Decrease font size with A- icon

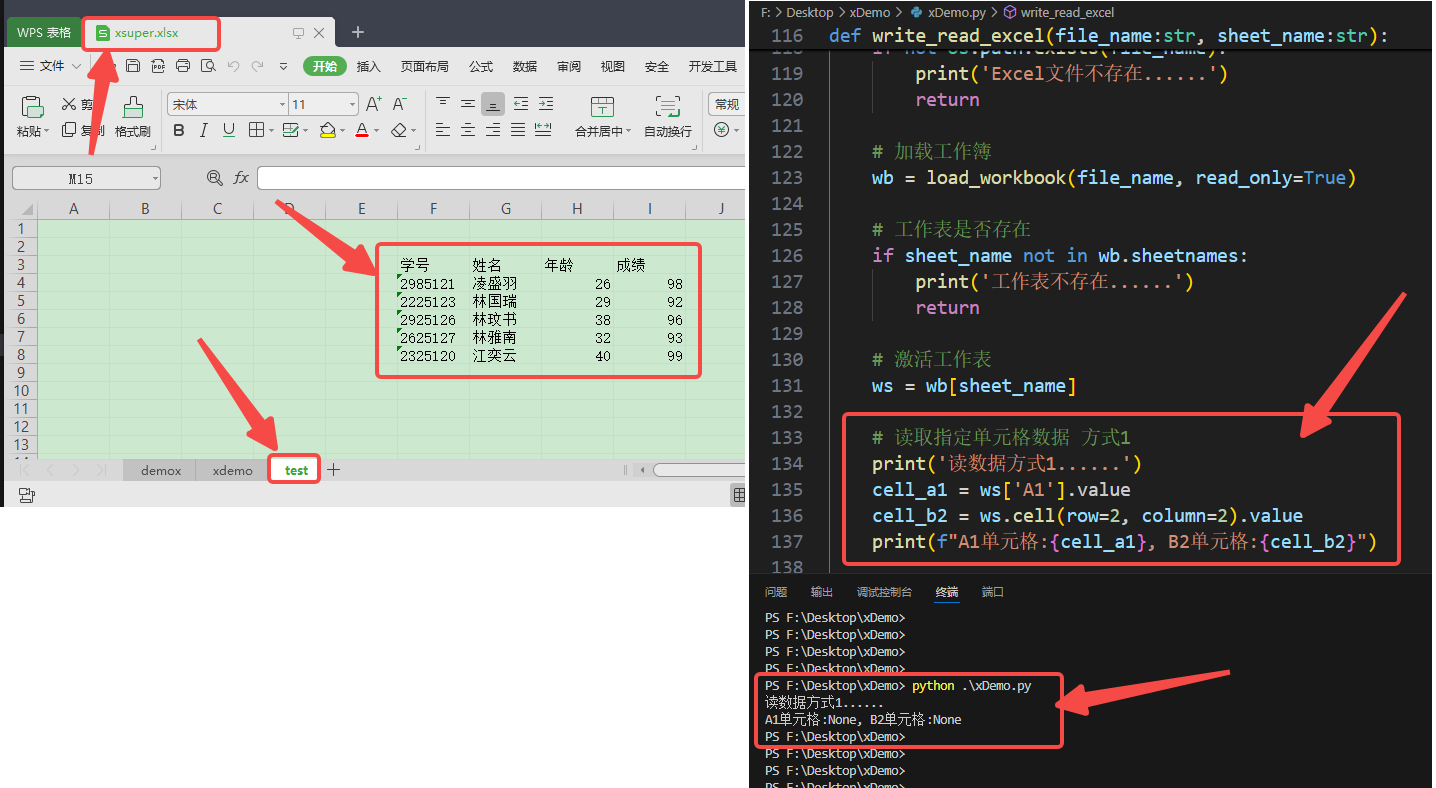click(x=399, y=104)
